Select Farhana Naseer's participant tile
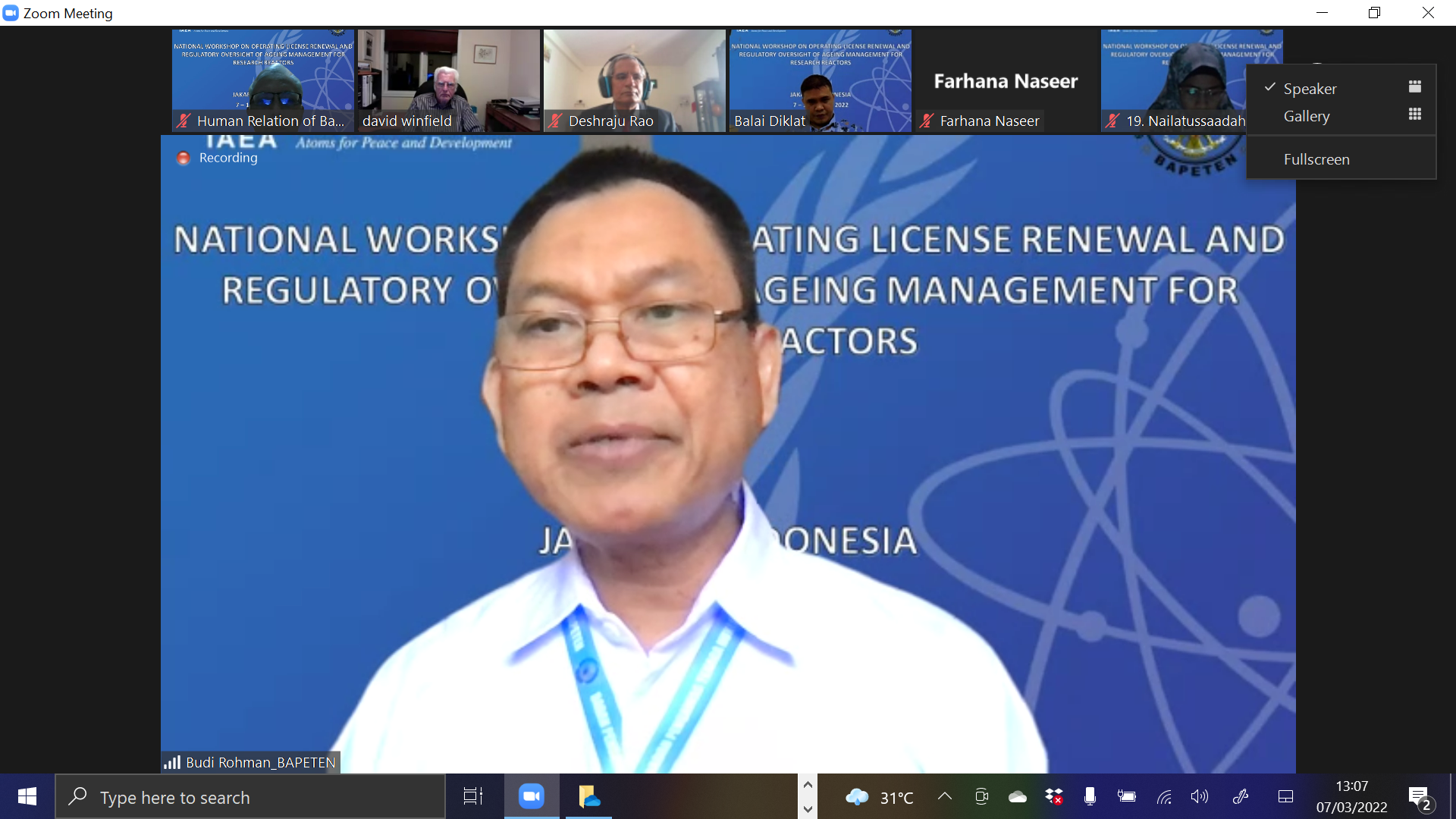 [1006, 80]
